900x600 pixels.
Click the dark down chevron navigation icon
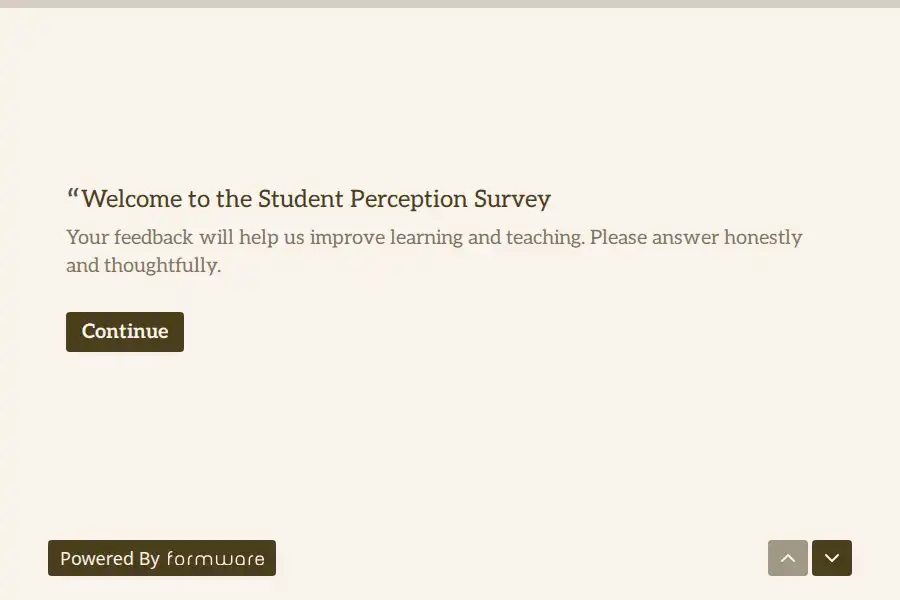[x=832, y=558]
